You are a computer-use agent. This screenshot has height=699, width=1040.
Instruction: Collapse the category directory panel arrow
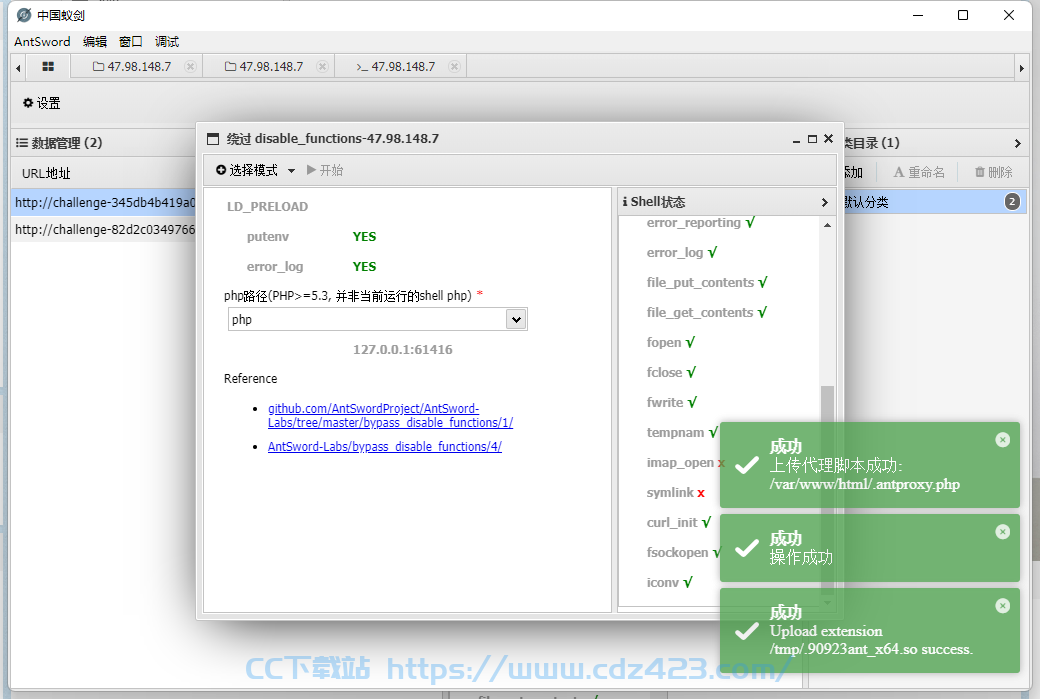tap(1017, 143)
